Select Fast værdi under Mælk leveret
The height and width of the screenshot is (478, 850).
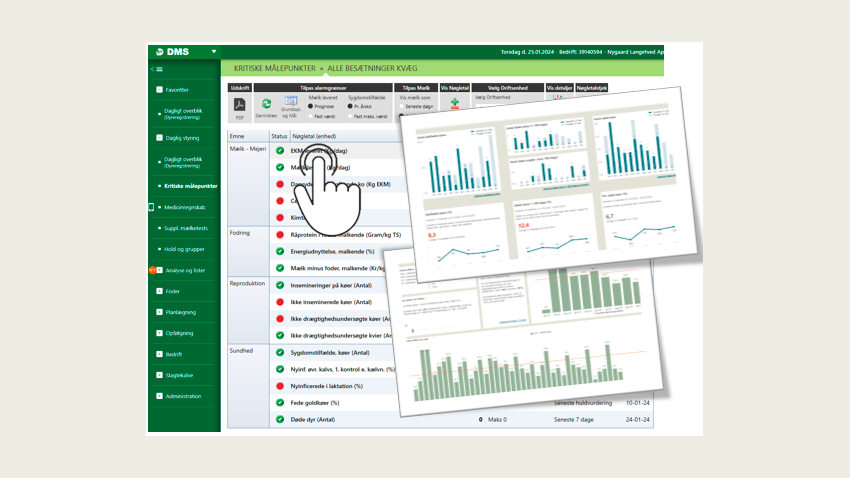(311, 116)
